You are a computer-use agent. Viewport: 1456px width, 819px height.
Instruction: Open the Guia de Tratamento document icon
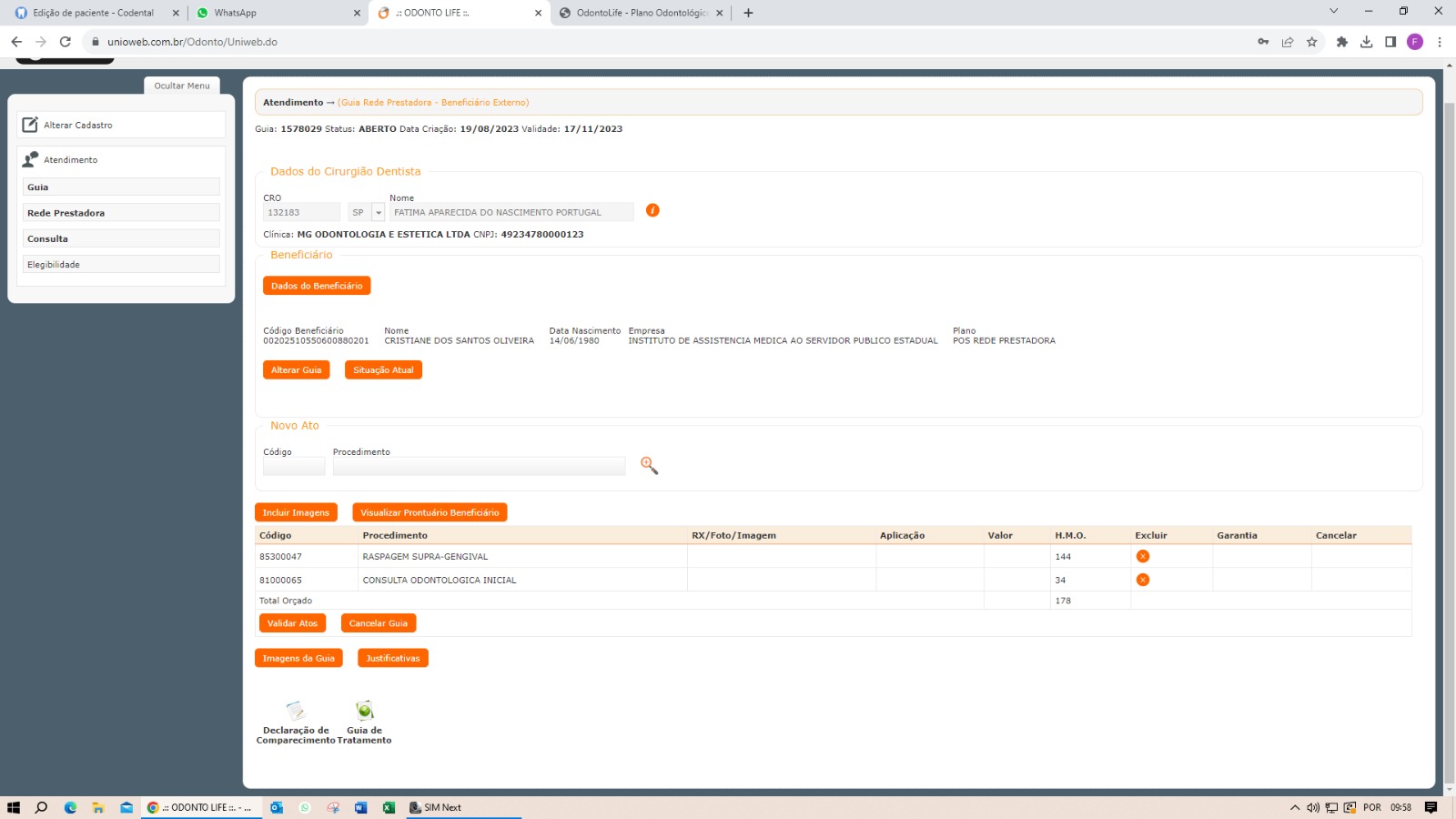click(x=365, y=711)
